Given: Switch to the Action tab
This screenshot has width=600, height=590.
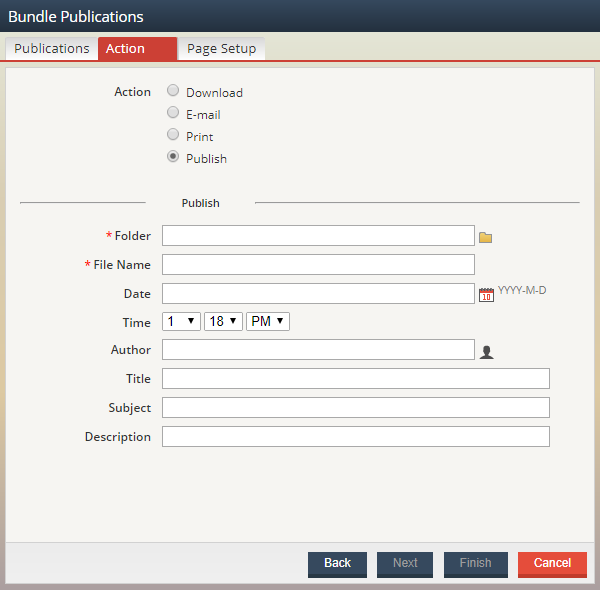Looking at the screenshot, I should tap(138, 49).
